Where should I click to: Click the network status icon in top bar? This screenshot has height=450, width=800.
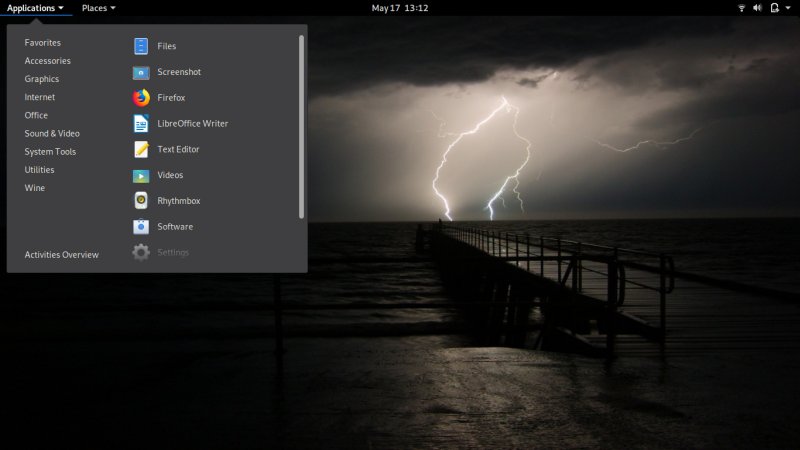point(741,8)
